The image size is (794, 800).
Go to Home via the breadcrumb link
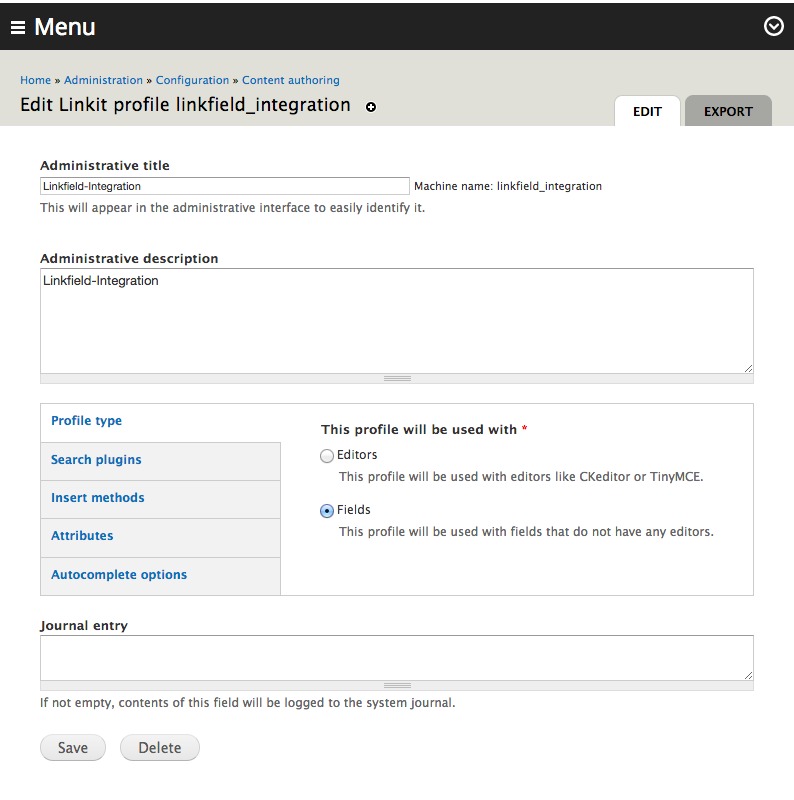(35, 80)
